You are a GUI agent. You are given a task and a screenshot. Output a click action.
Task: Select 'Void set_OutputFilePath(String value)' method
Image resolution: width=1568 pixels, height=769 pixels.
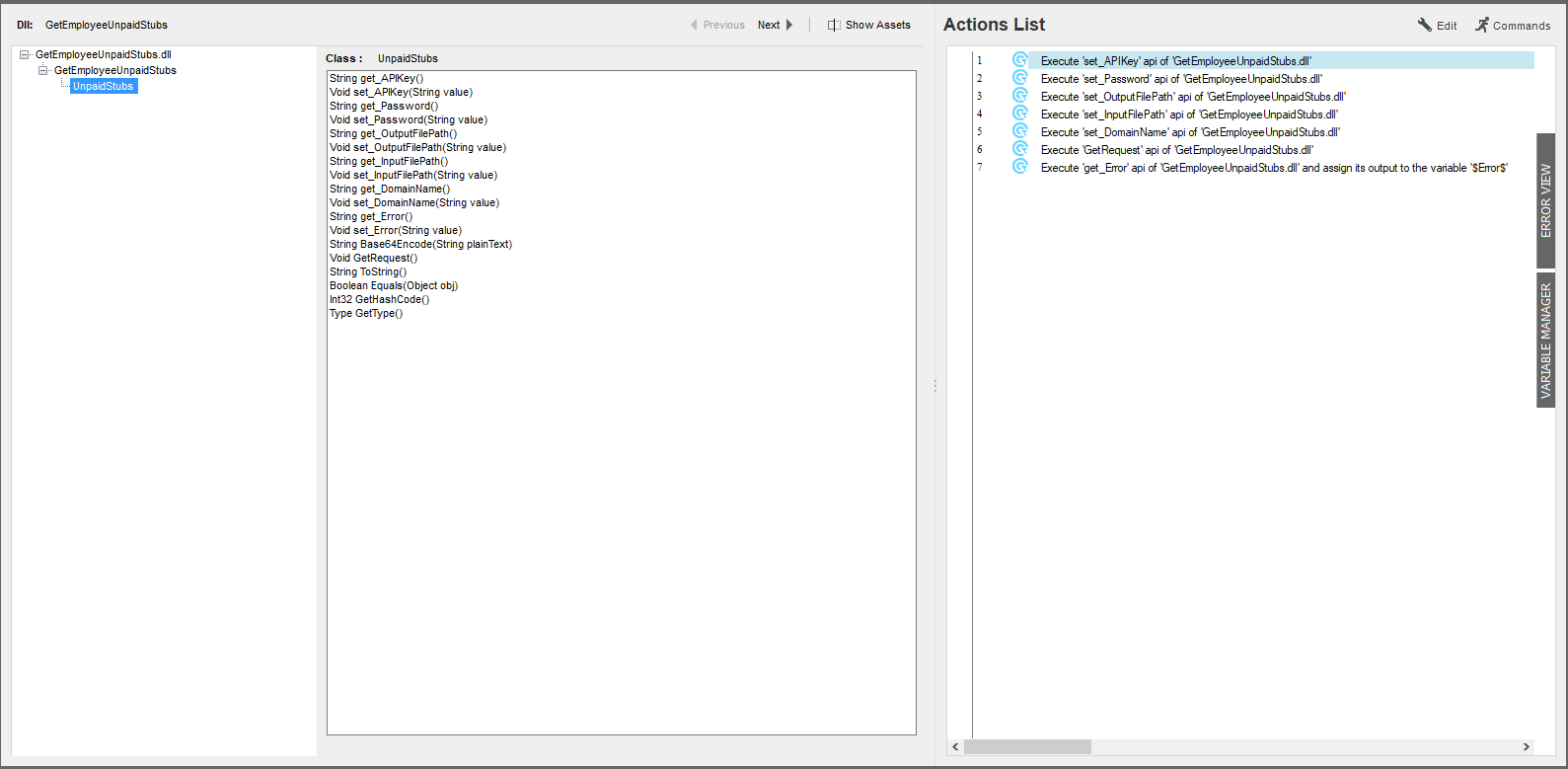click(x=418, y=148)
